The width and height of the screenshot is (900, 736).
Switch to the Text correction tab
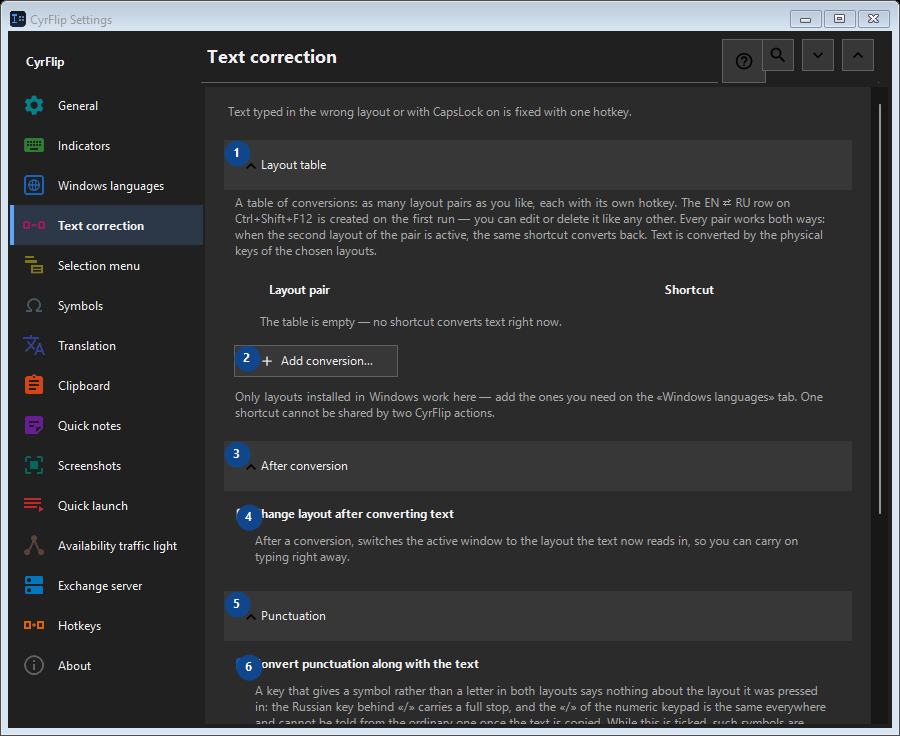[x=107, y=226]
